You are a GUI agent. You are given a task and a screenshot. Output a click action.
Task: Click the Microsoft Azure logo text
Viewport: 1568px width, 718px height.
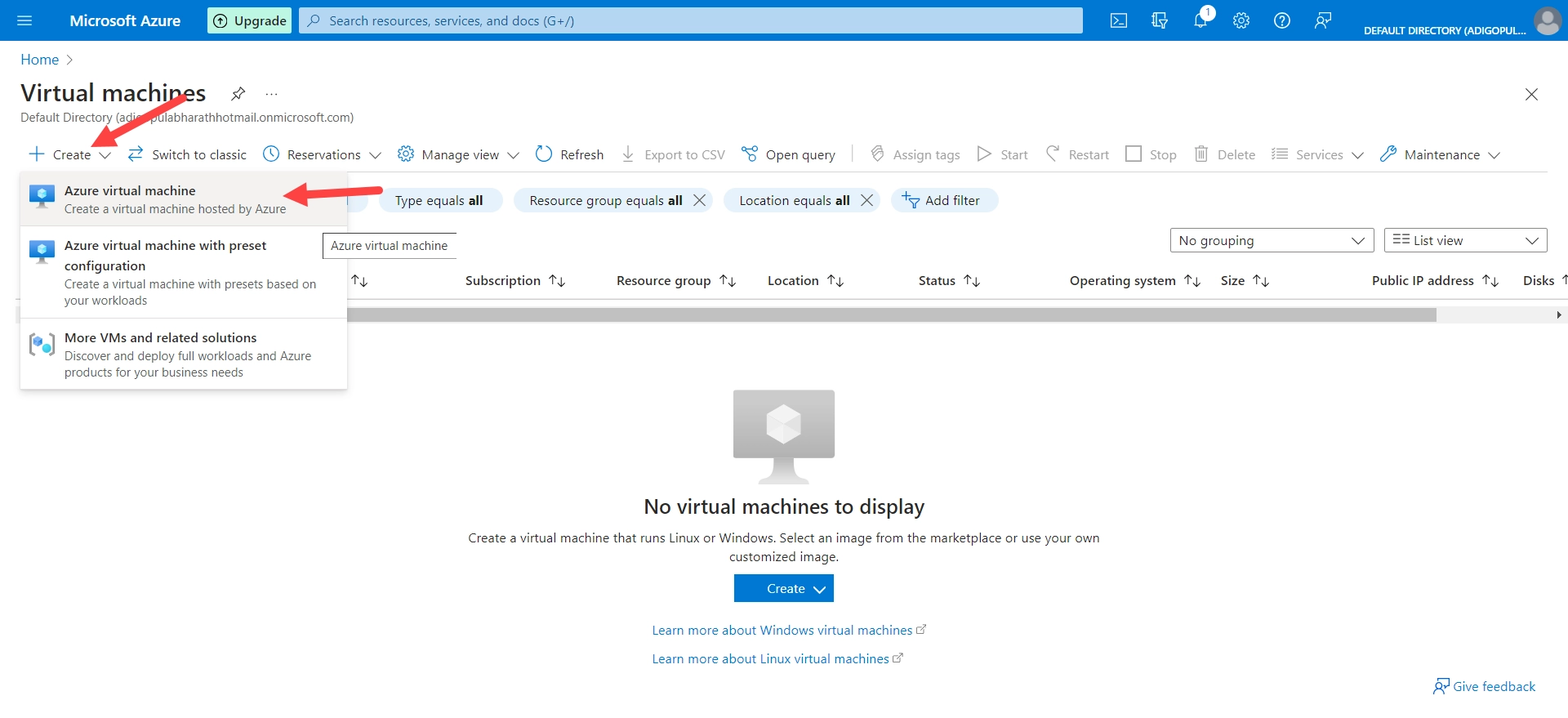tap(125, 20)
